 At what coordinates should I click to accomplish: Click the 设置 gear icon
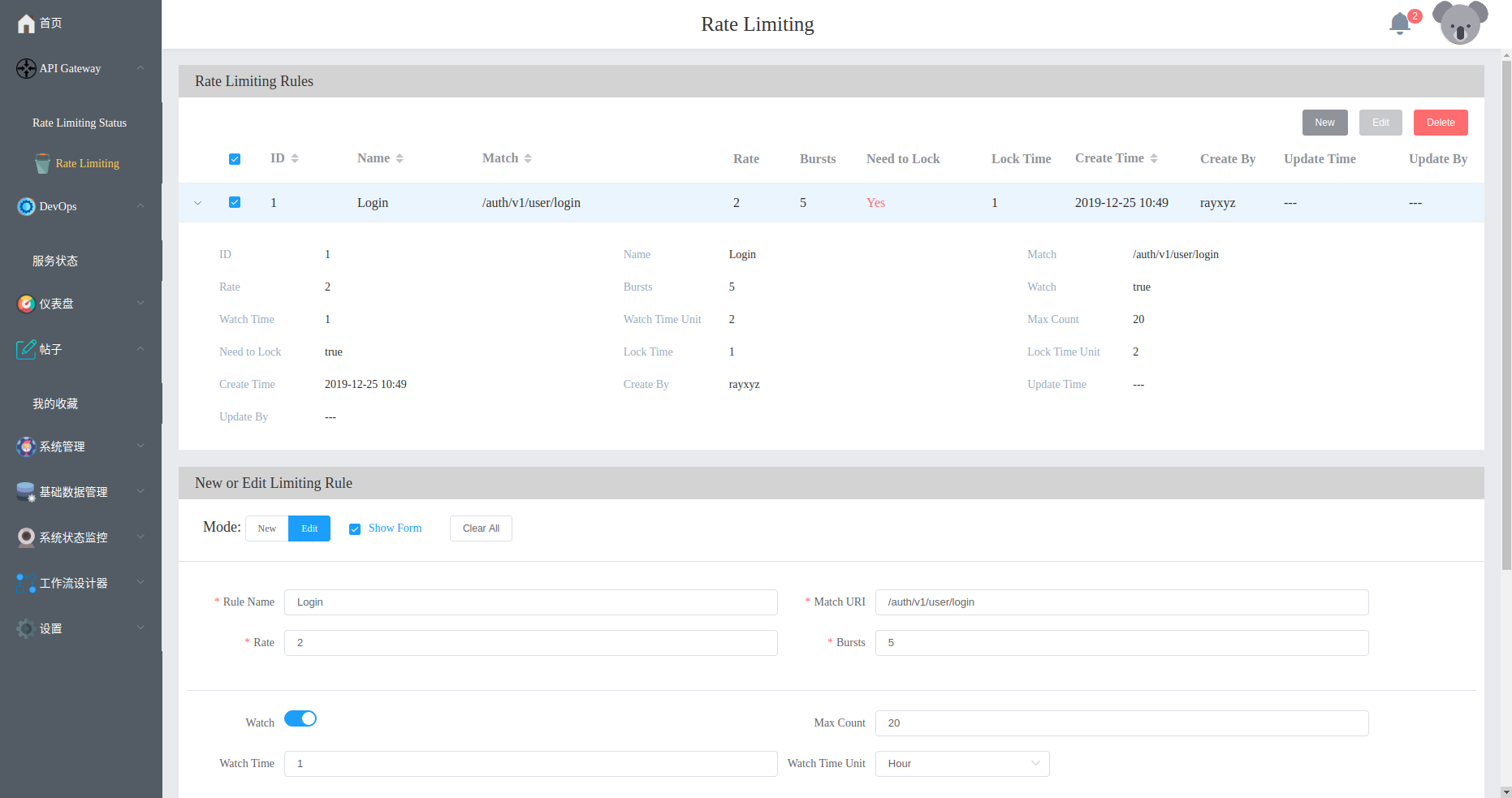coord(26,629)
